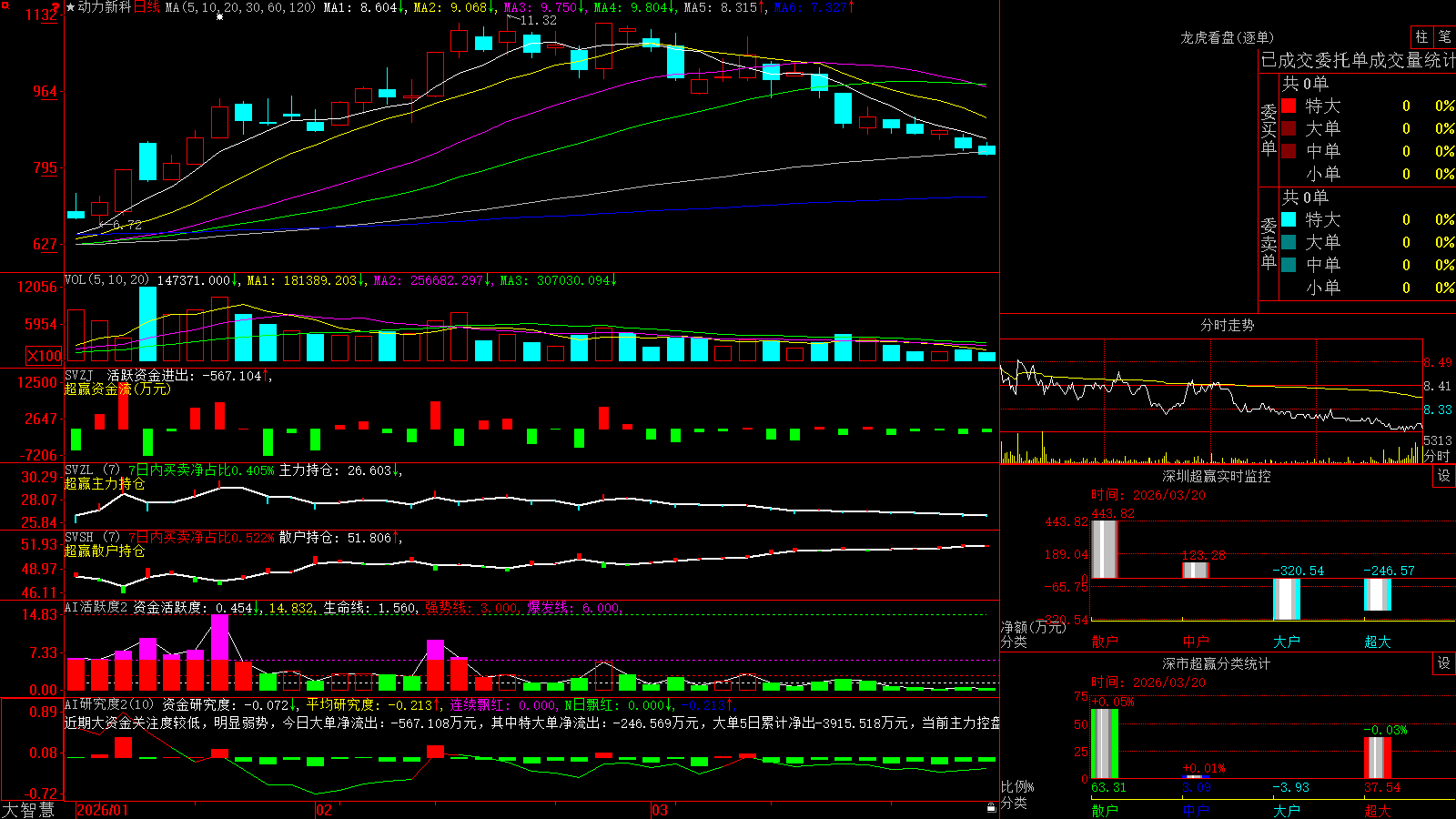Select the MA(5,10,20,30,60,120) indicator label

point(240,7)
